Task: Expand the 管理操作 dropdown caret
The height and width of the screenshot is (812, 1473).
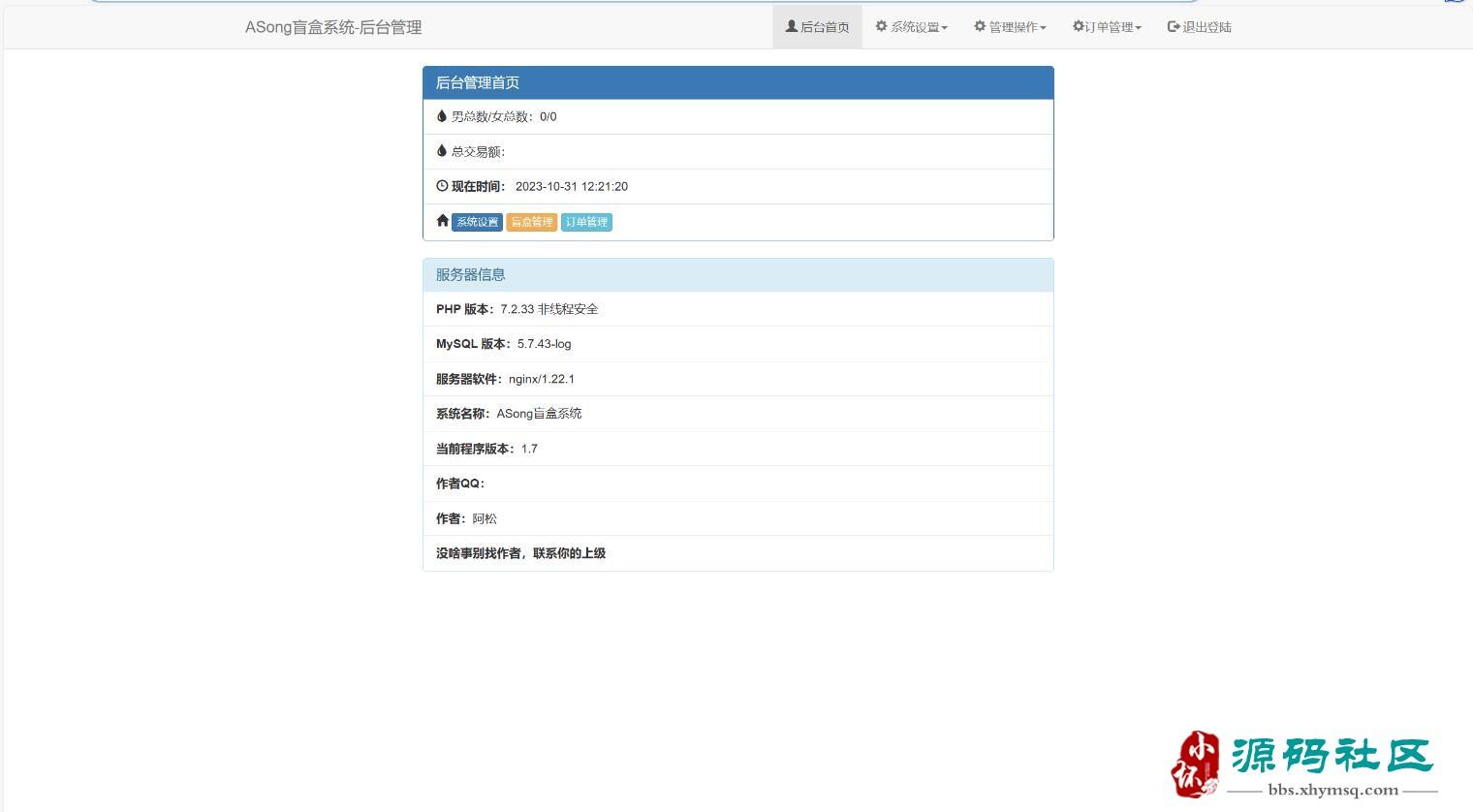Action: (1043, 28)
